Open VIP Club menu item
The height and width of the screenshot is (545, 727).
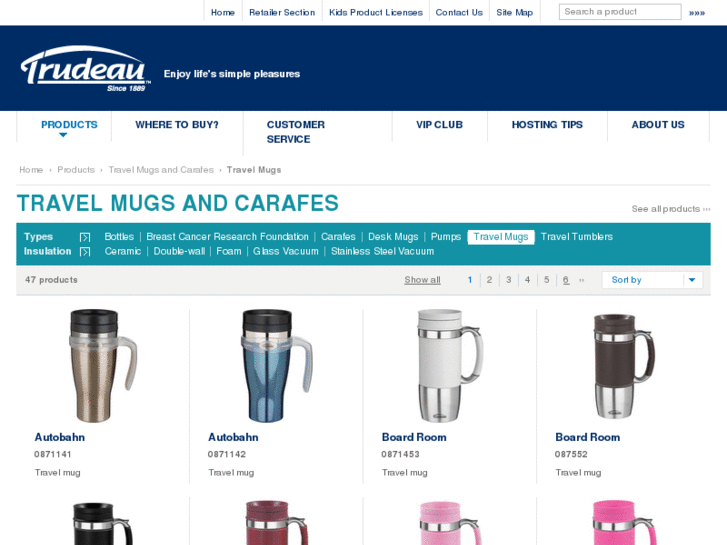[x=439, y=125]
